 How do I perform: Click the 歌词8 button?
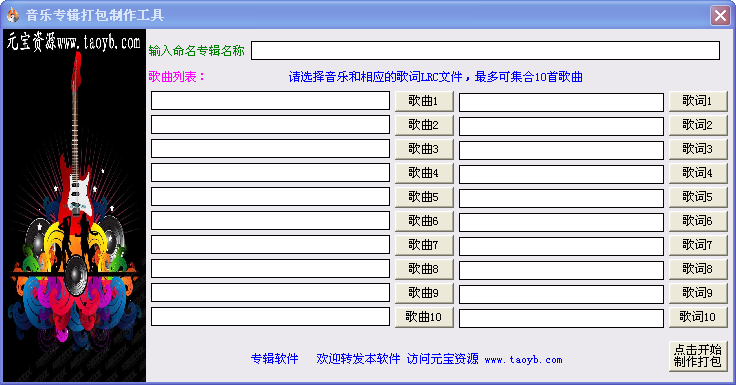point(698,269)
